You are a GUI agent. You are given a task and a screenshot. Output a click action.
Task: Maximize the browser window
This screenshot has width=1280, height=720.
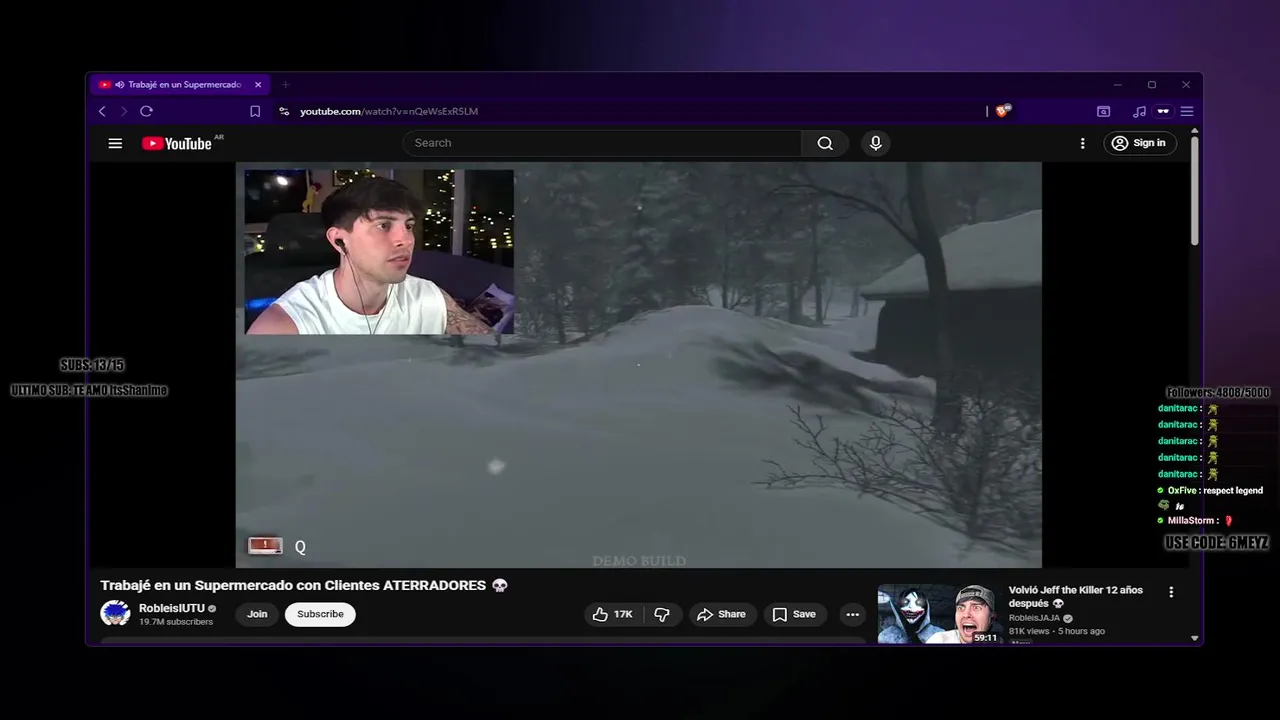[1152, 85]
